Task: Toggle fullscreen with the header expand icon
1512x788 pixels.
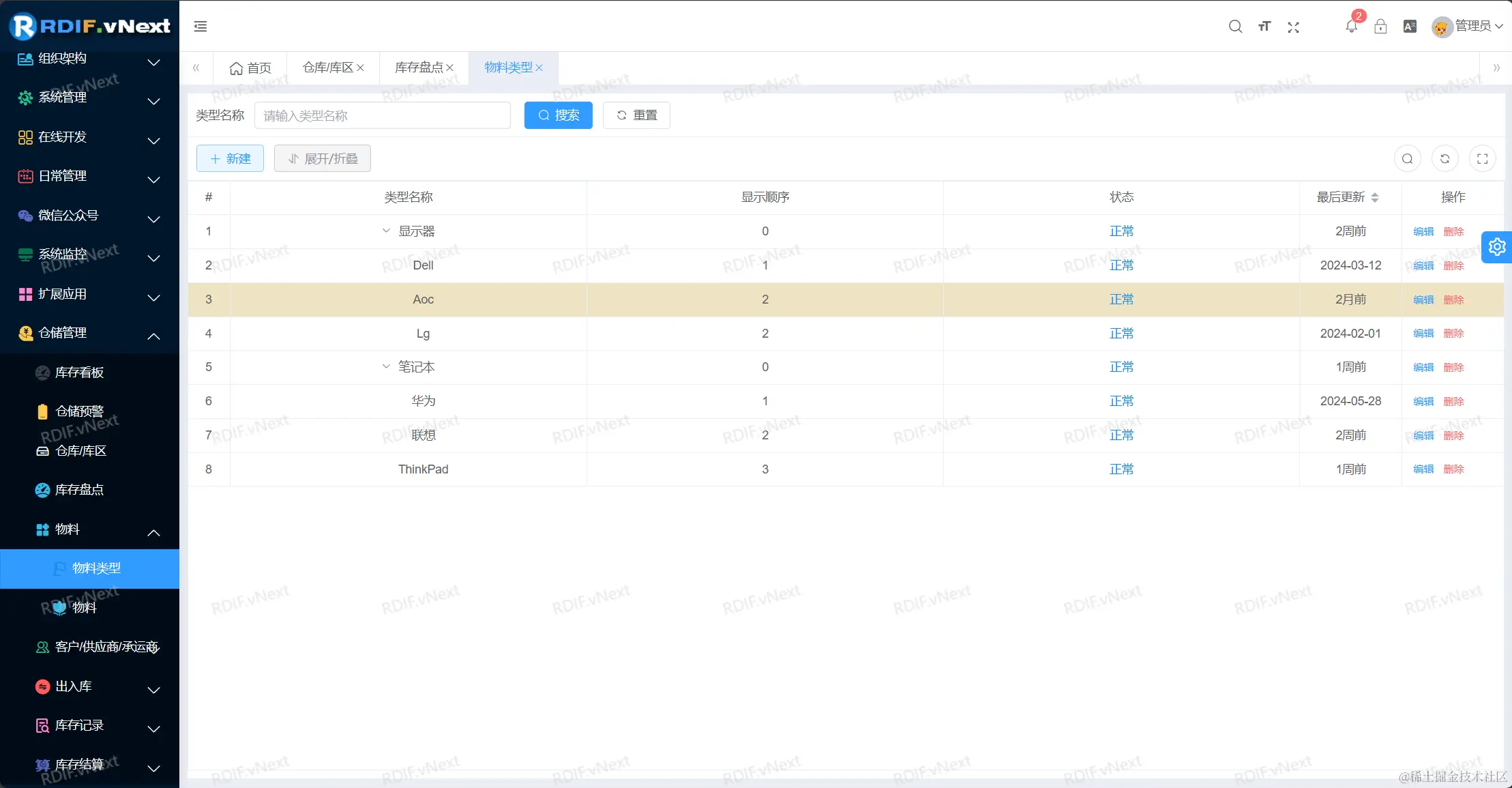Action: pos(1293,27)
